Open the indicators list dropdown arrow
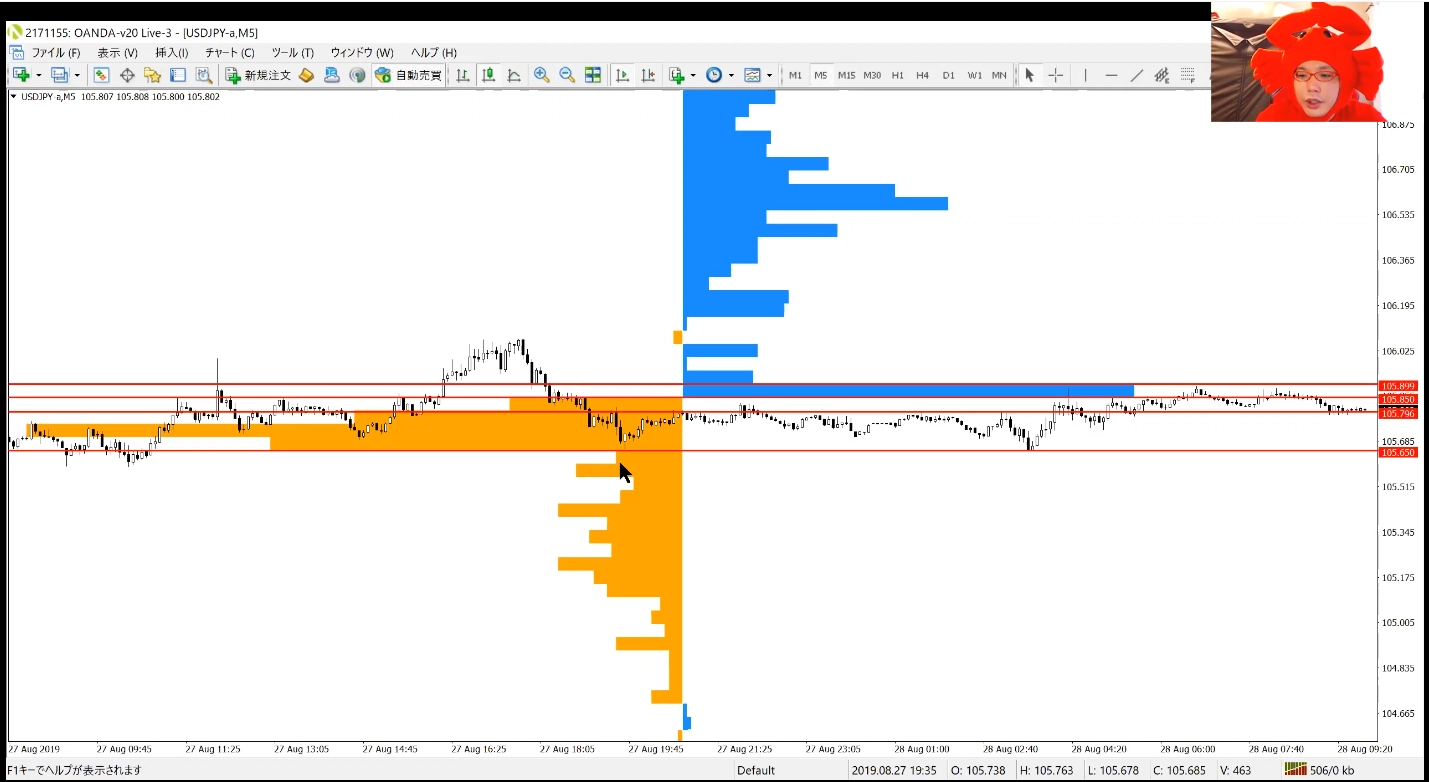The width and height of the screenshot is (1429, 782). point(692,75)
